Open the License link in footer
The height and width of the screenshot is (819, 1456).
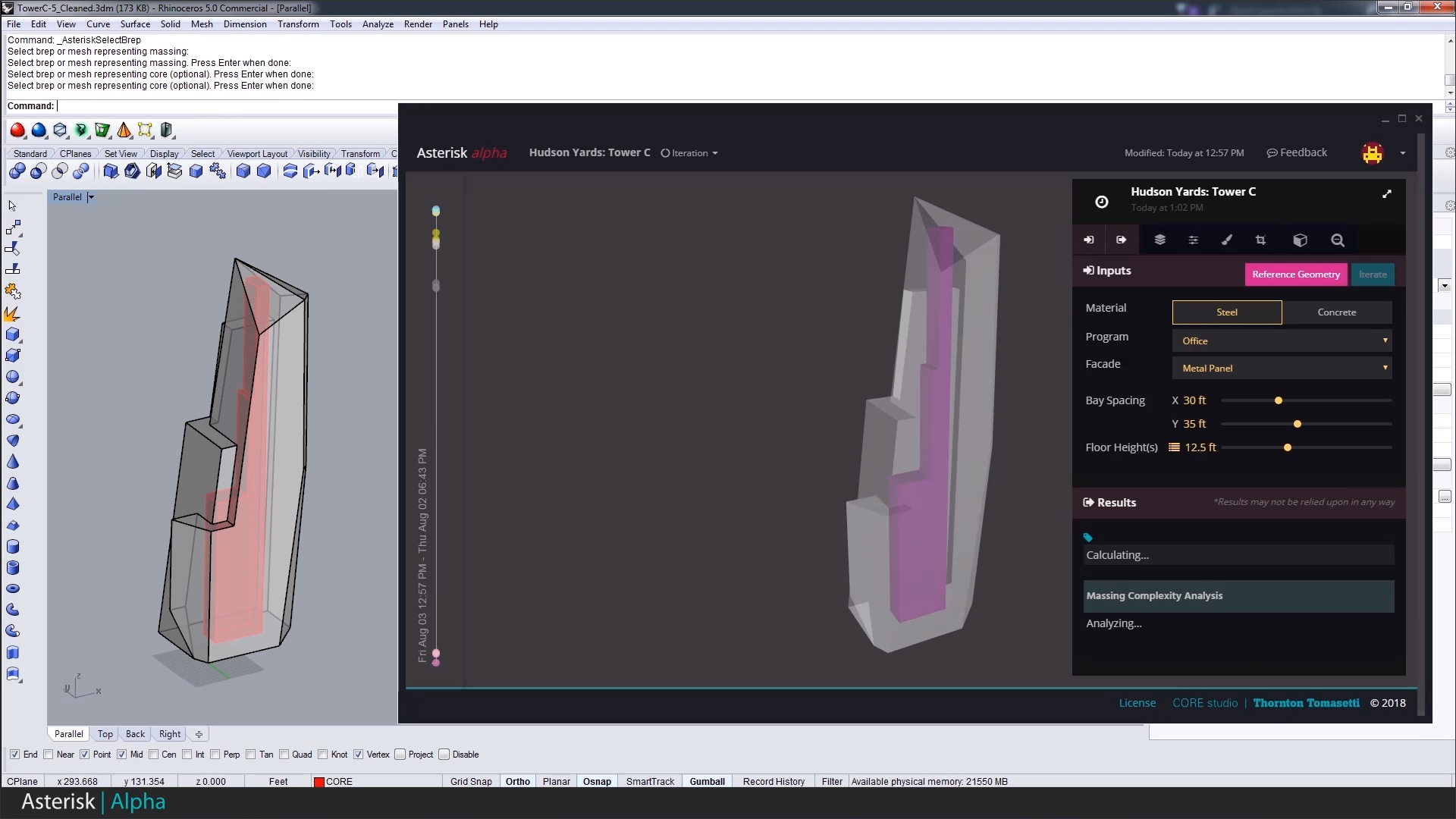click(x=1137, y=703)
